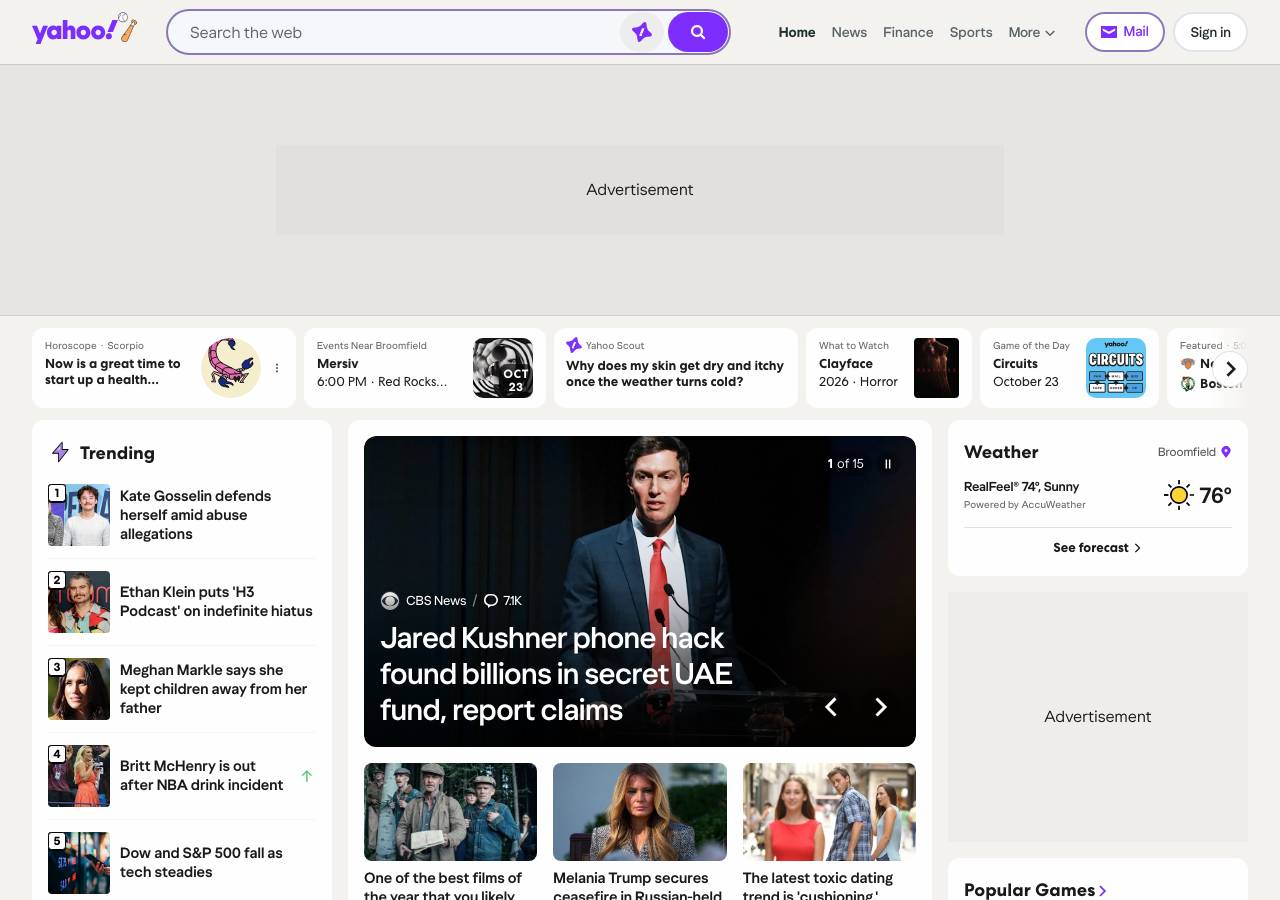Open the Finance nav item
Image resolution: width=1280 pixels, height=900 pixels.
point(908,32)
